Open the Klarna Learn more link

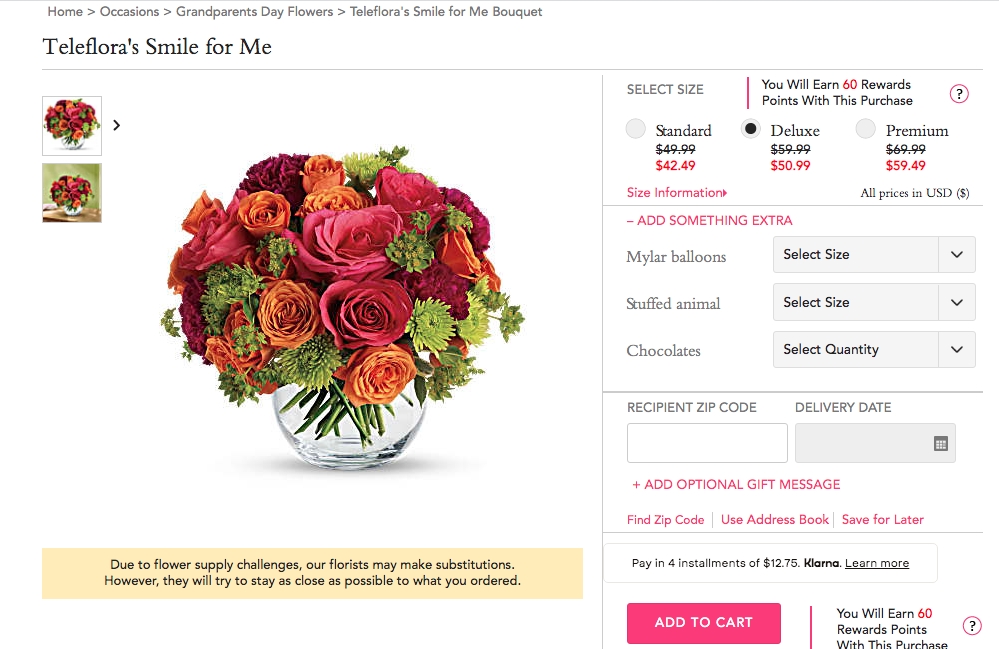[x=876, y=563]
